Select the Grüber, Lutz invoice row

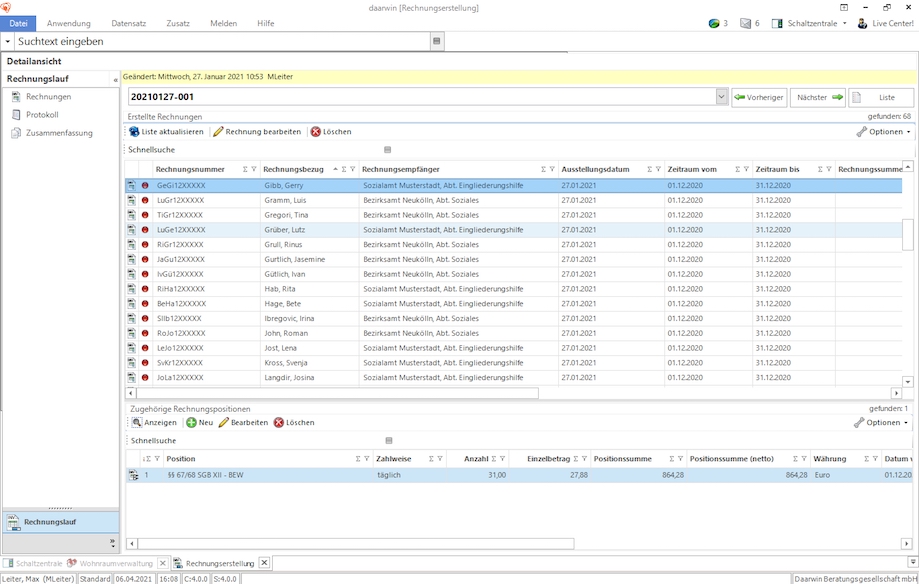513,230
